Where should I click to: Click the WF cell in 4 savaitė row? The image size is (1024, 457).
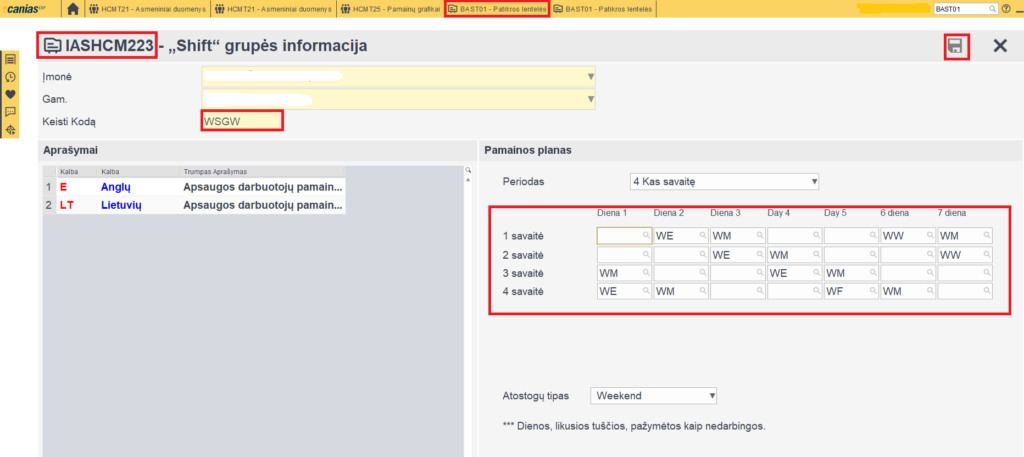[x=846, y=291]
